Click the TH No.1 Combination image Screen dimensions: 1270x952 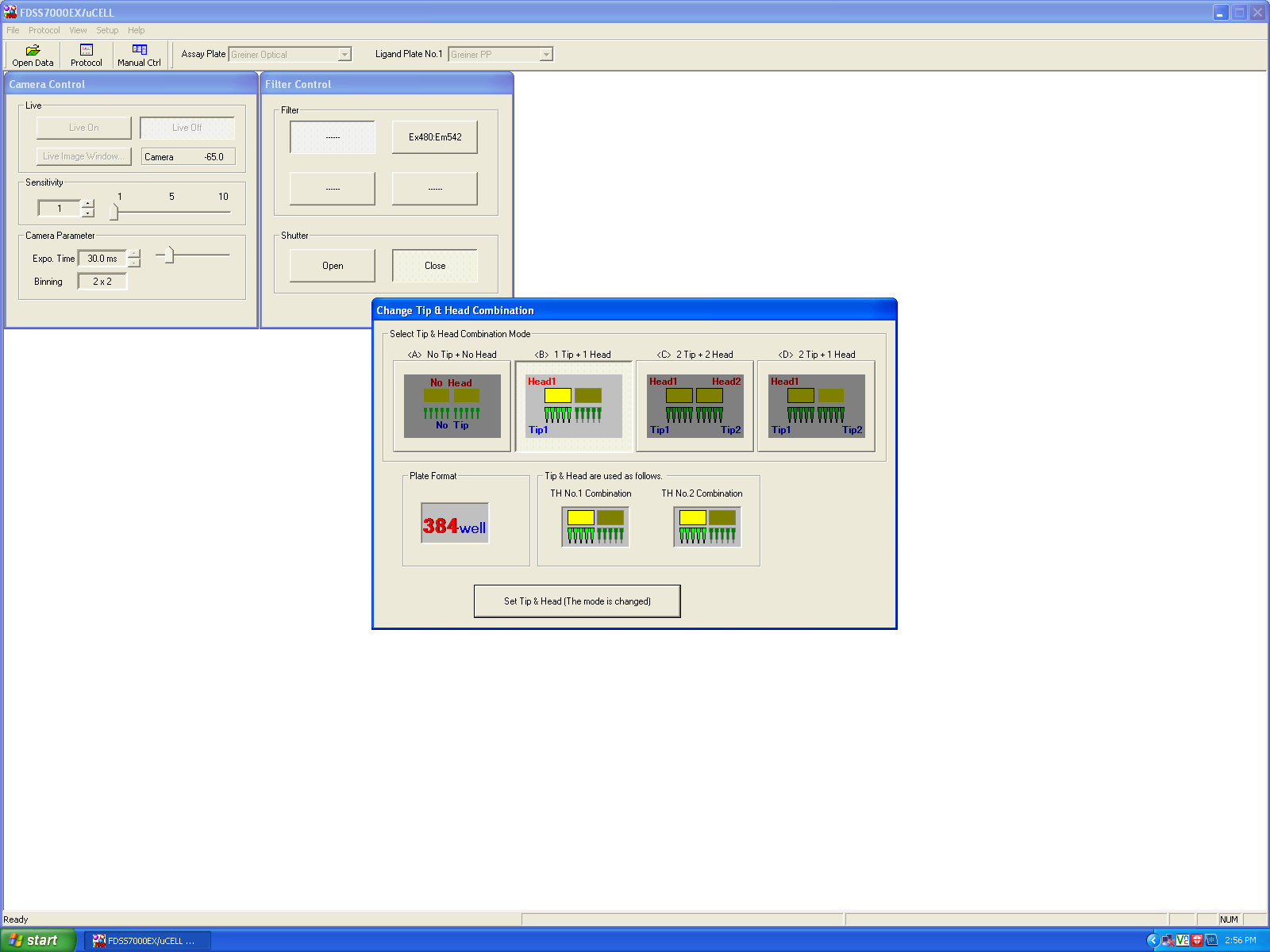coord(595,527)
